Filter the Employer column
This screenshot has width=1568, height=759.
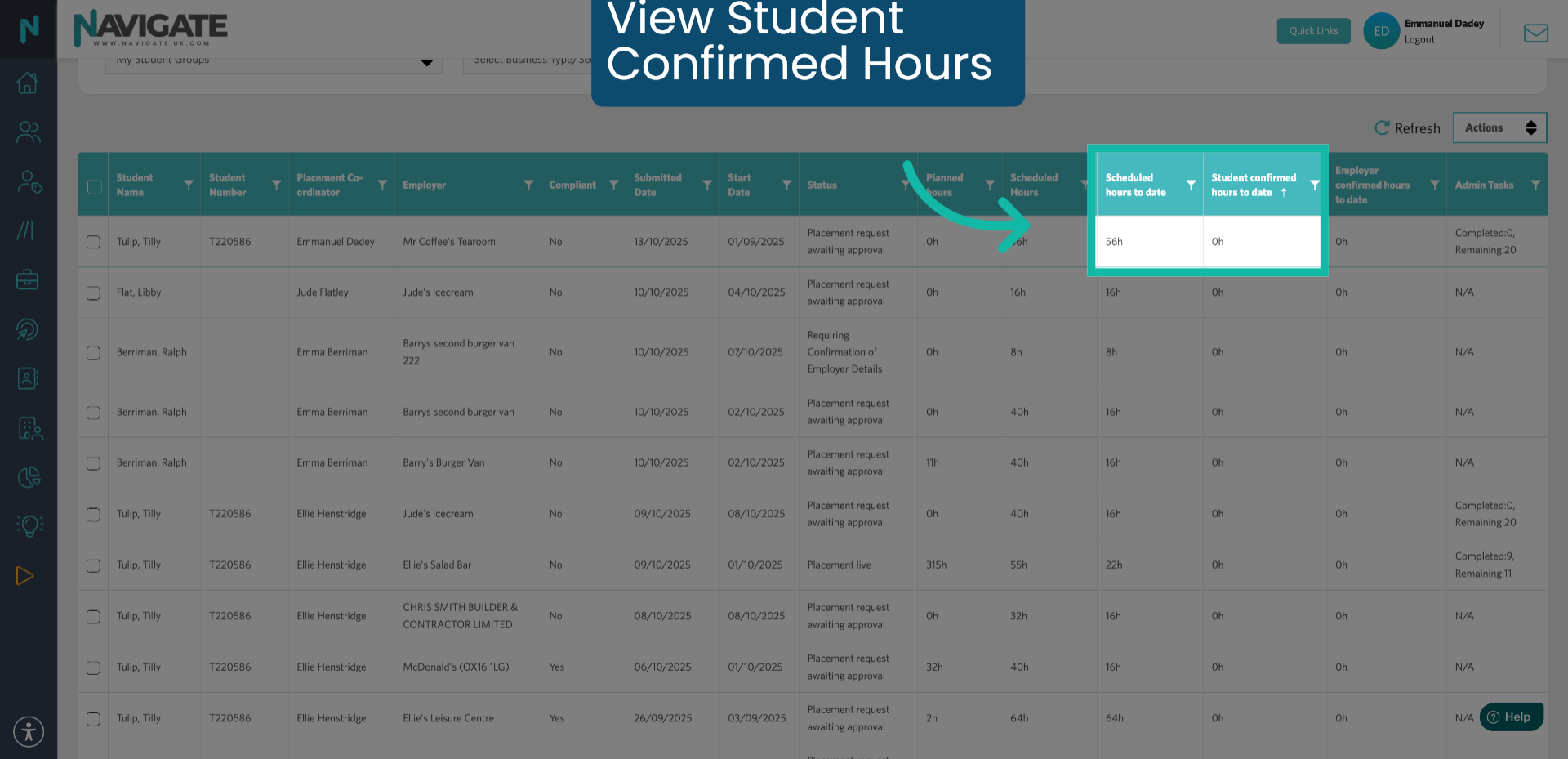[528, 185]
